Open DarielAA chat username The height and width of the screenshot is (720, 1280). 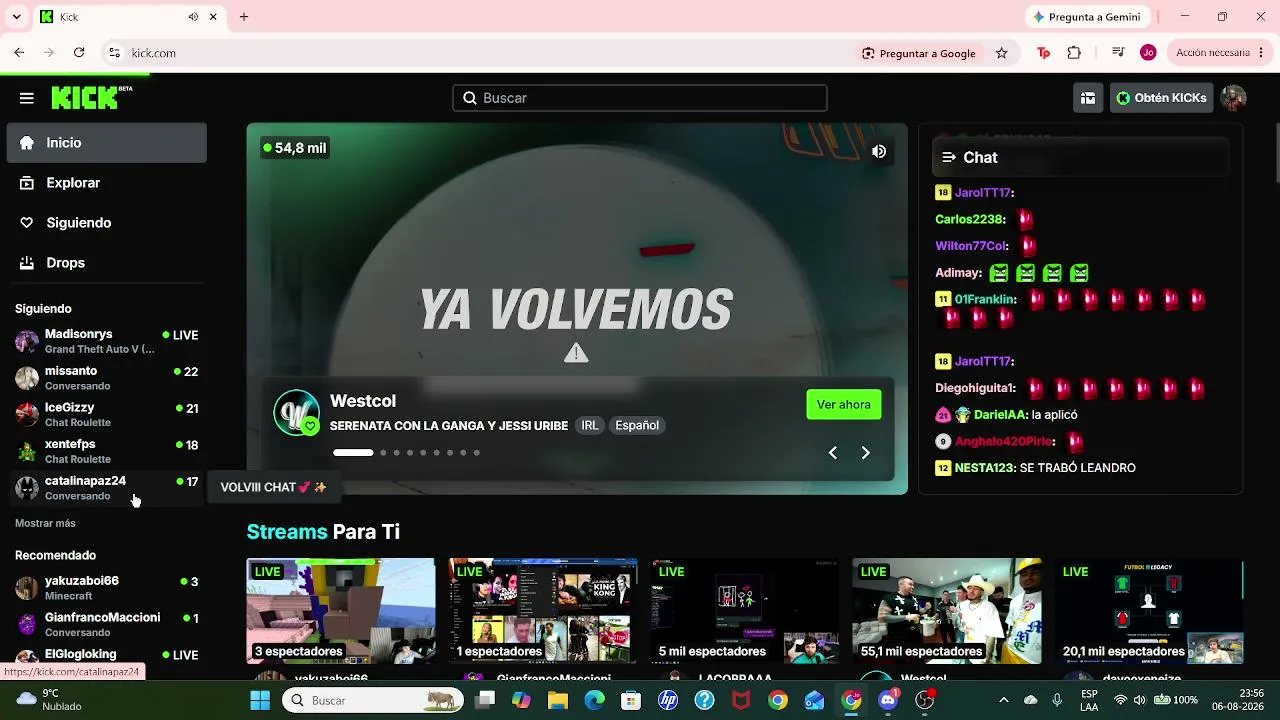1000,415
